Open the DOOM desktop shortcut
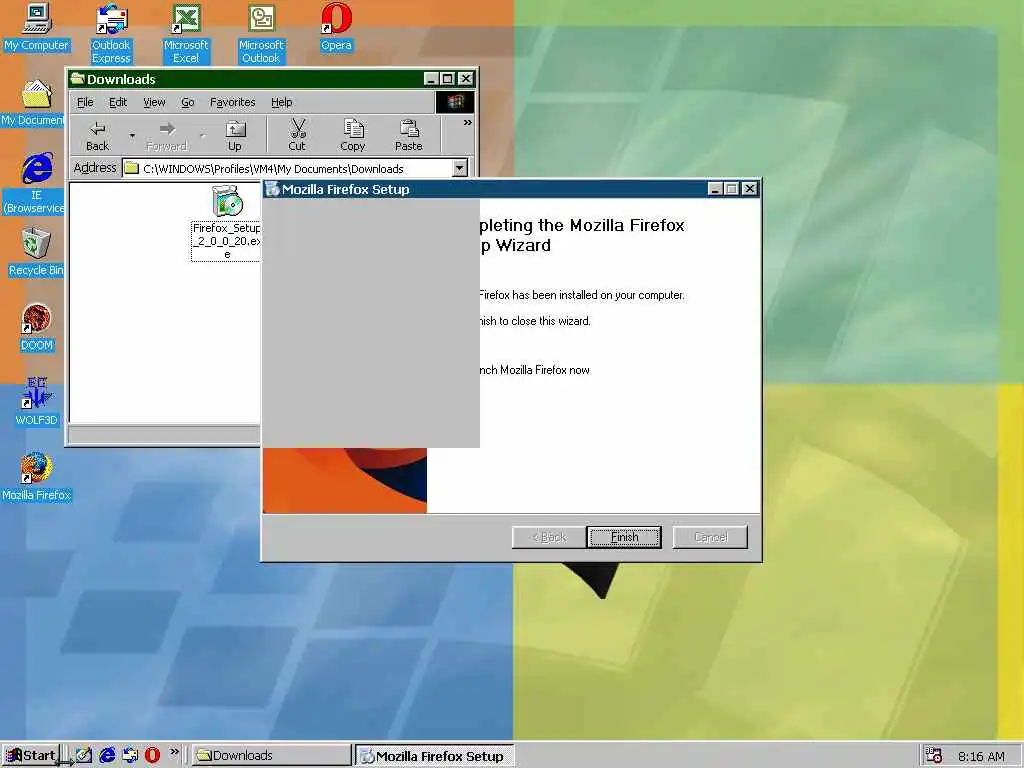The image size is (1024, 768). pyautogui.click(x=37, y=327)
